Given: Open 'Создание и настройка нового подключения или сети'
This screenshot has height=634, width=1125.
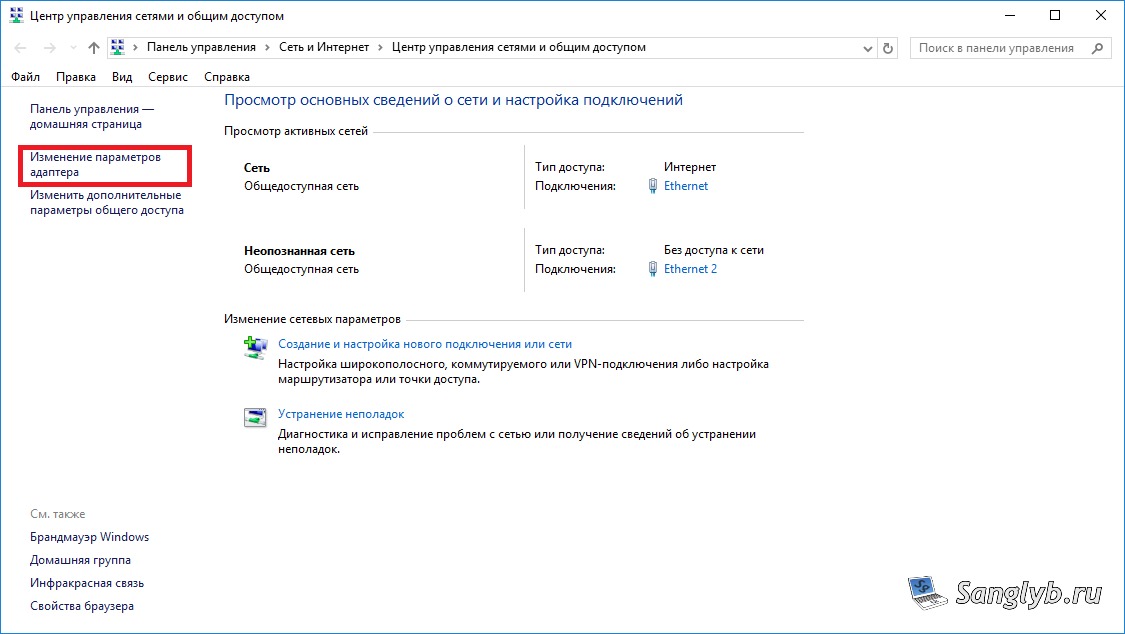Looking at the screenshot, I should pos(425,344).
